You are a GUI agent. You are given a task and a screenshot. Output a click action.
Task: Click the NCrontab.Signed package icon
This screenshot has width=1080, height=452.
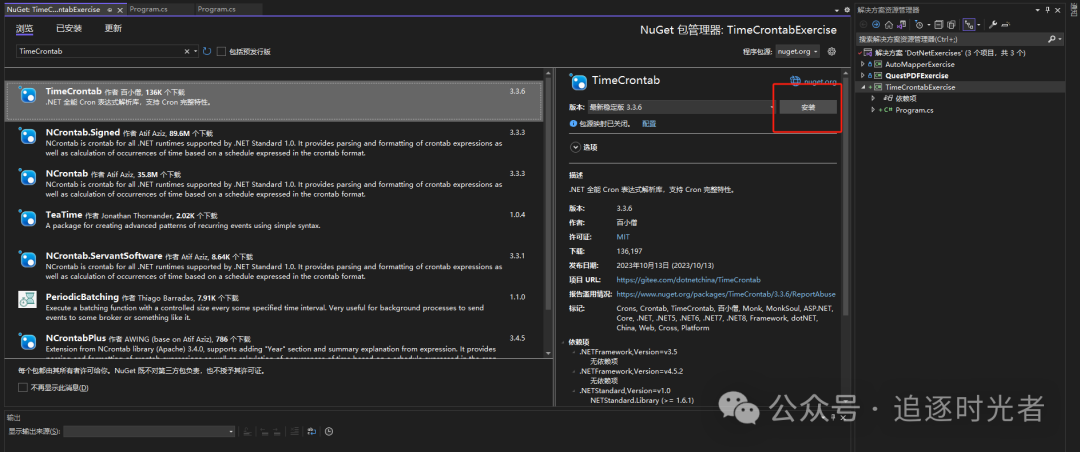click(x=29, y=138)
